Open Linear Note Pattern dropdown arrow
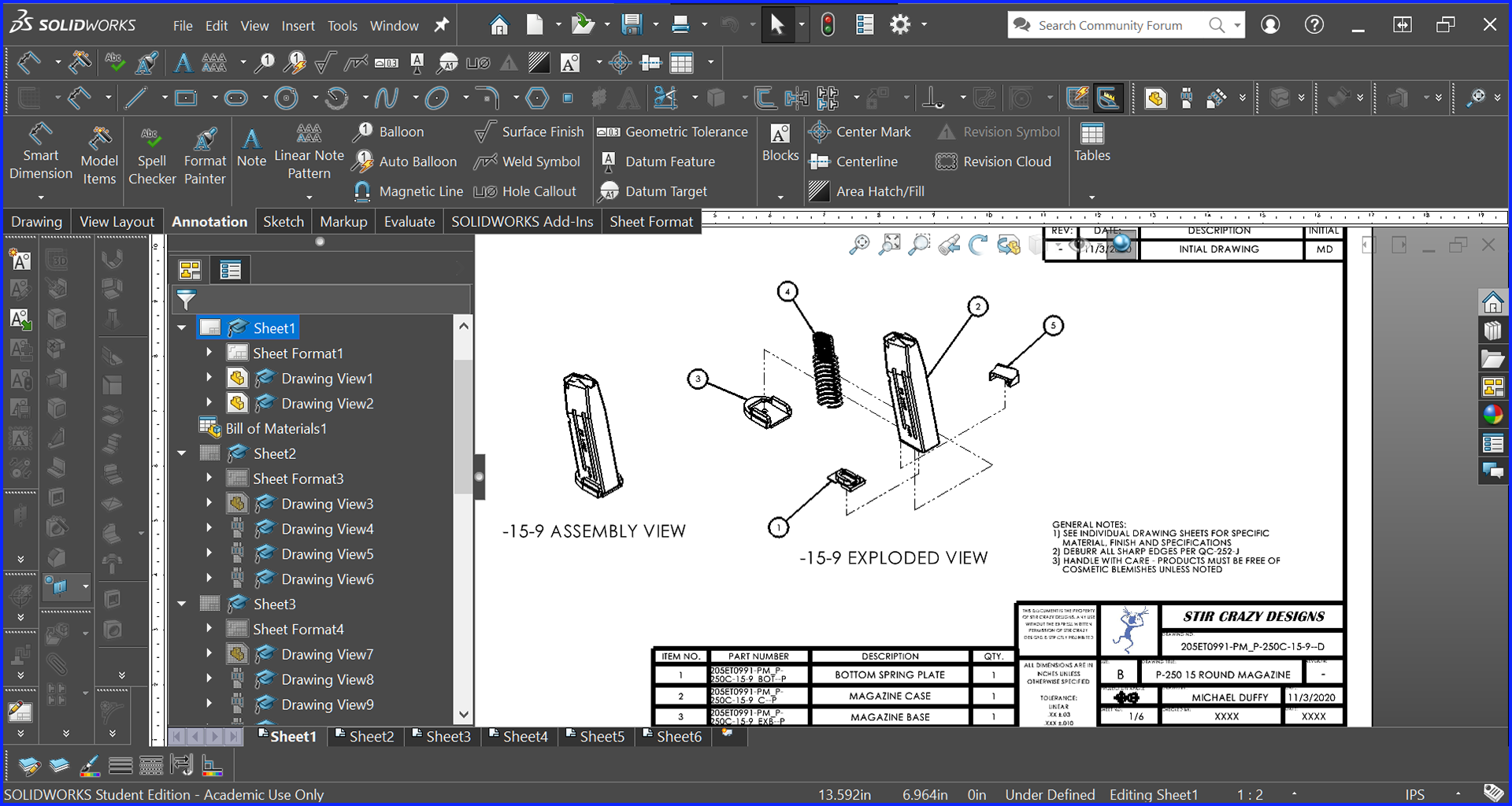The image size is (1512, 806). coord(309,196)
